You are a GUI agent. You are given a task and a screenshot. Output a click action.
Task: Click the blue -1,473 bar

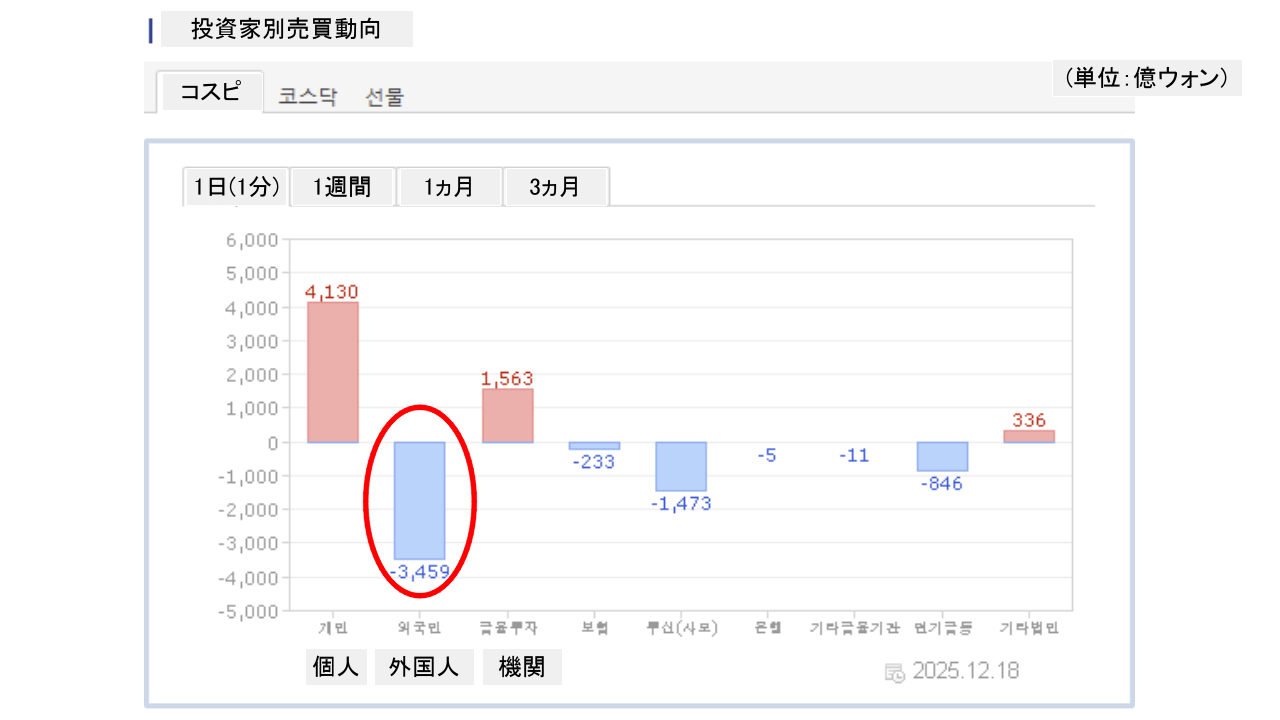(x=681, y=466)
